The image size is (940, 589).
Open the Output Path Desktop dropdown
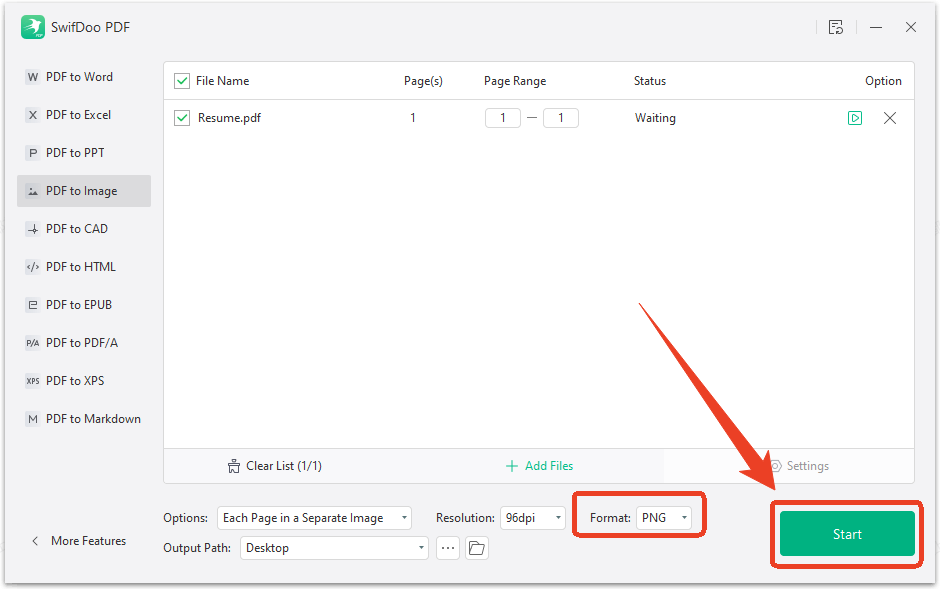(x=334, y=548)
